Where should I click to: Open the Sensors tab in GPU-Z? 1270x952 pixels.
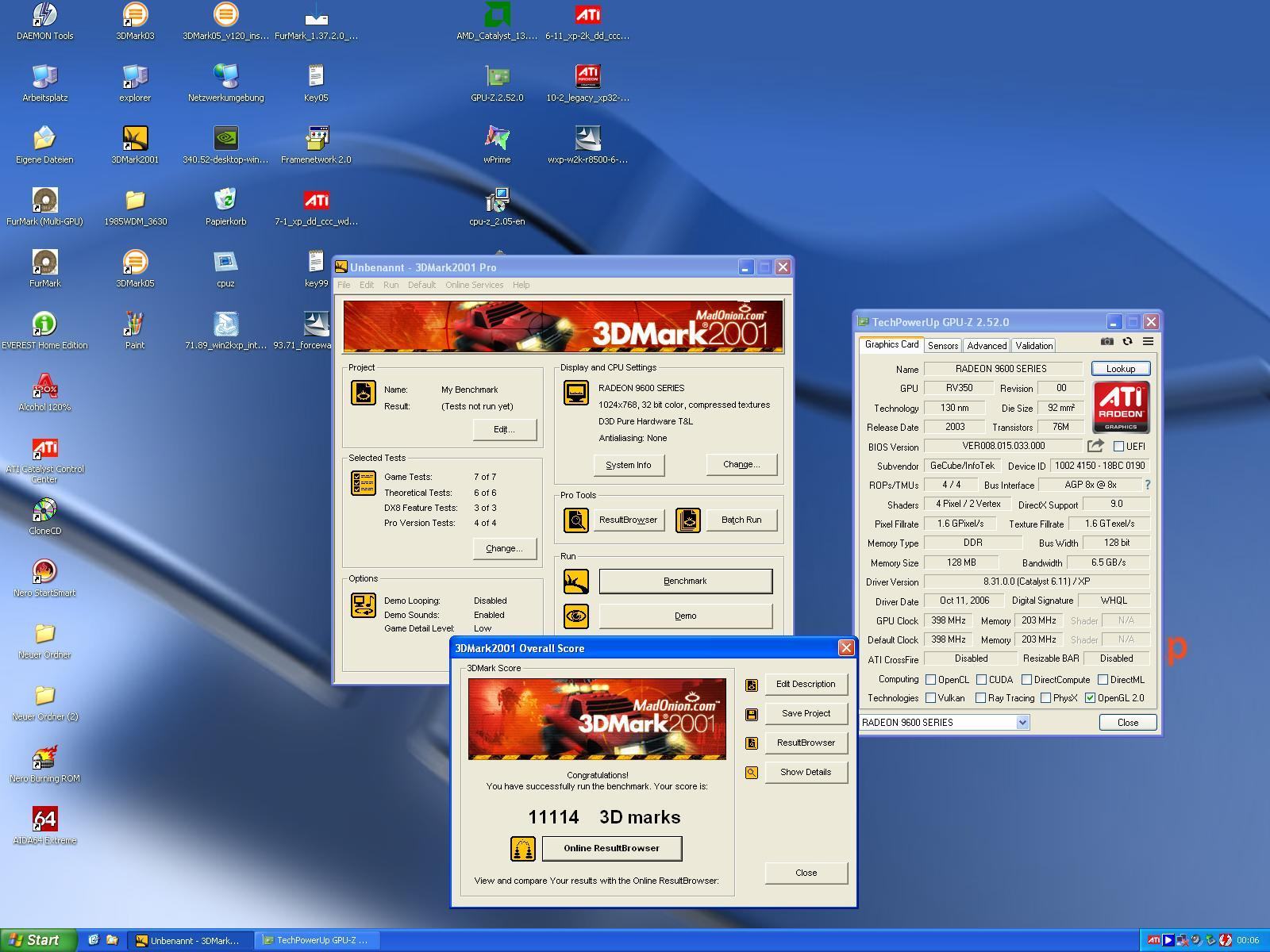942,346
